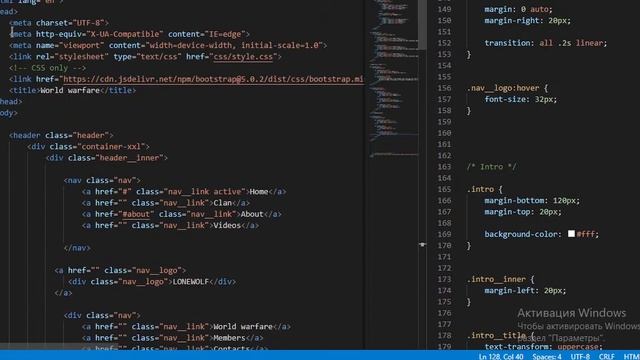Click line number 149 in CSS editor
The width and height of the screenshot is (640, 360).
coord(444,9)
